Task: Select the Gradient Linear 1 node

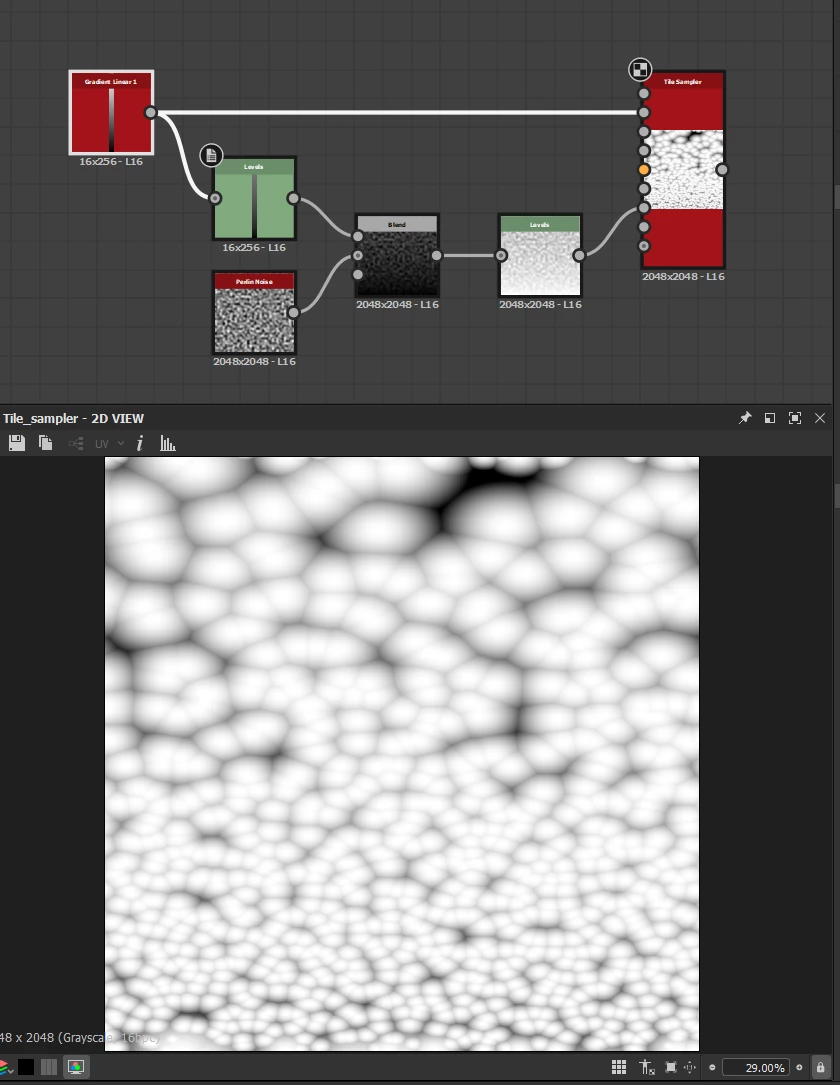Action: click(x=111, y=112)
